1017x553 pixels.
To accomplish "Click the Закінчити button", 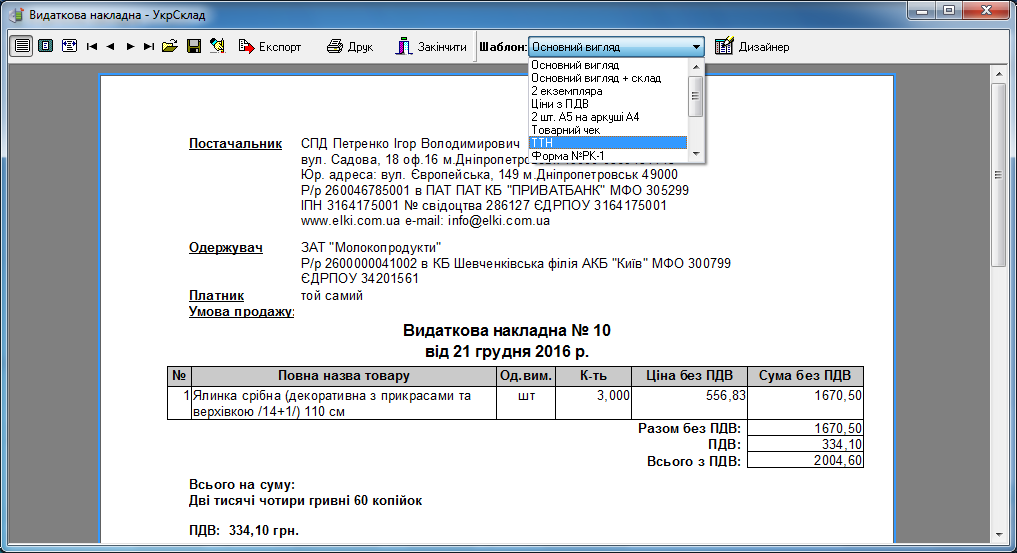I will pyautogui.click(x=430, y=47).
